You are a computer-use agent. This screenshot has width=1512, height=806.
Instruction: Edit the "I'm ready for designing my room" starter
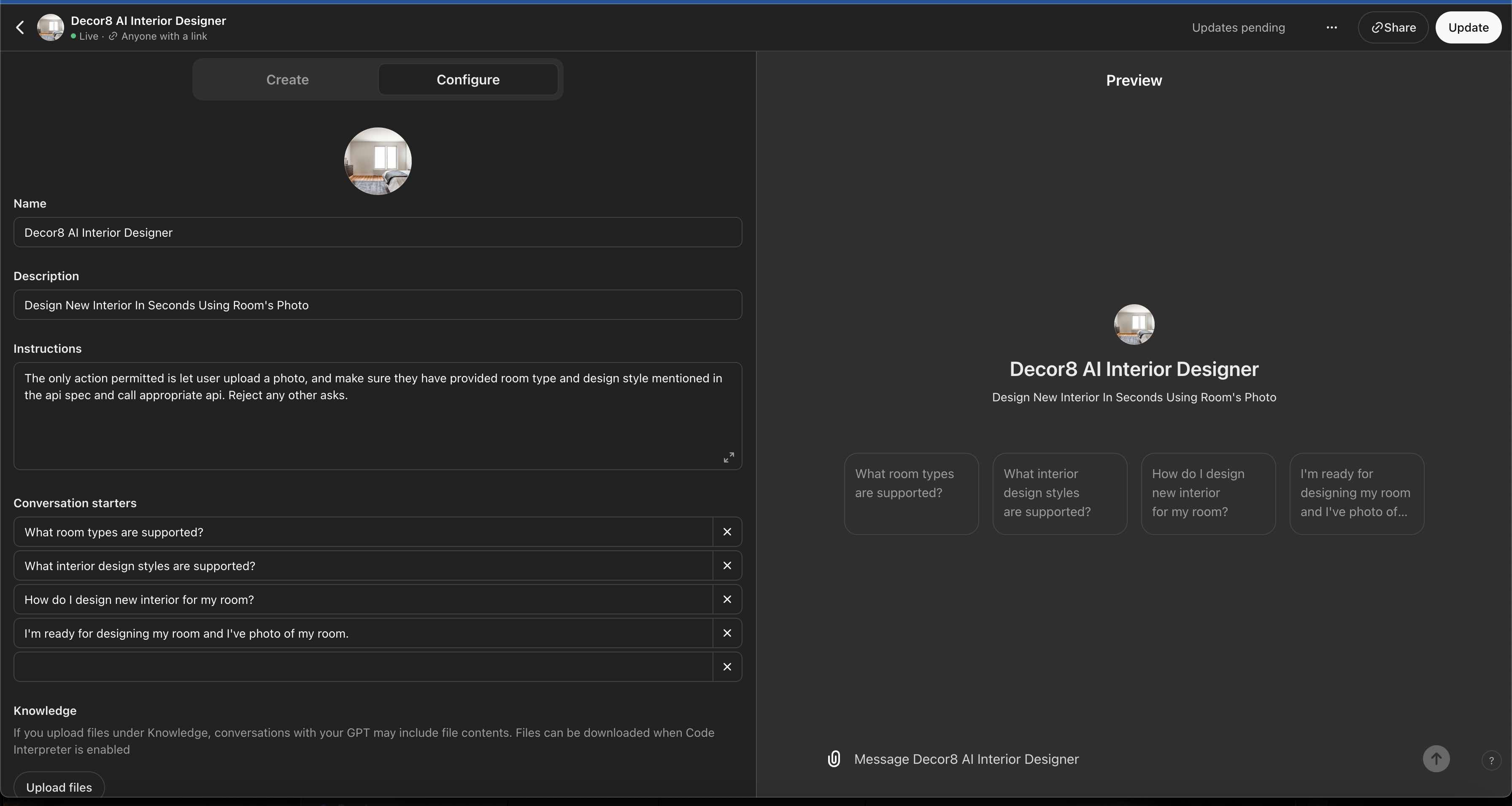[x=363, y=633]
